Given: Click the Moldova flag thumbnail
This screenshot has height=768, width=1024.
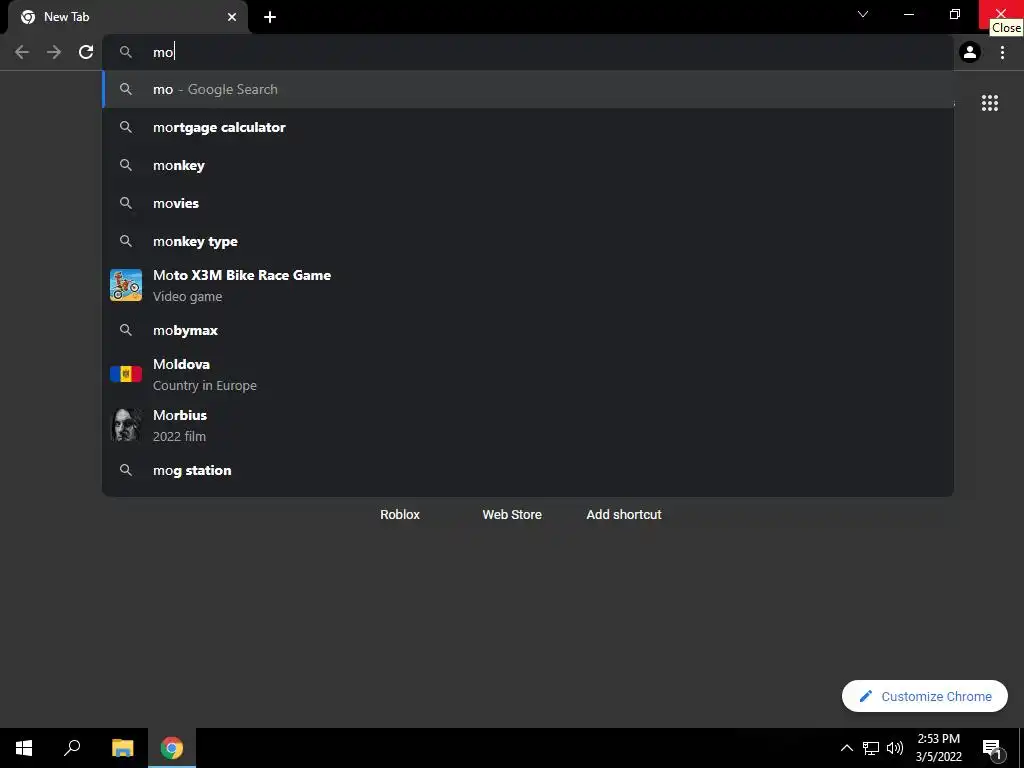Looking at the screenshot, I should [126, 374].
